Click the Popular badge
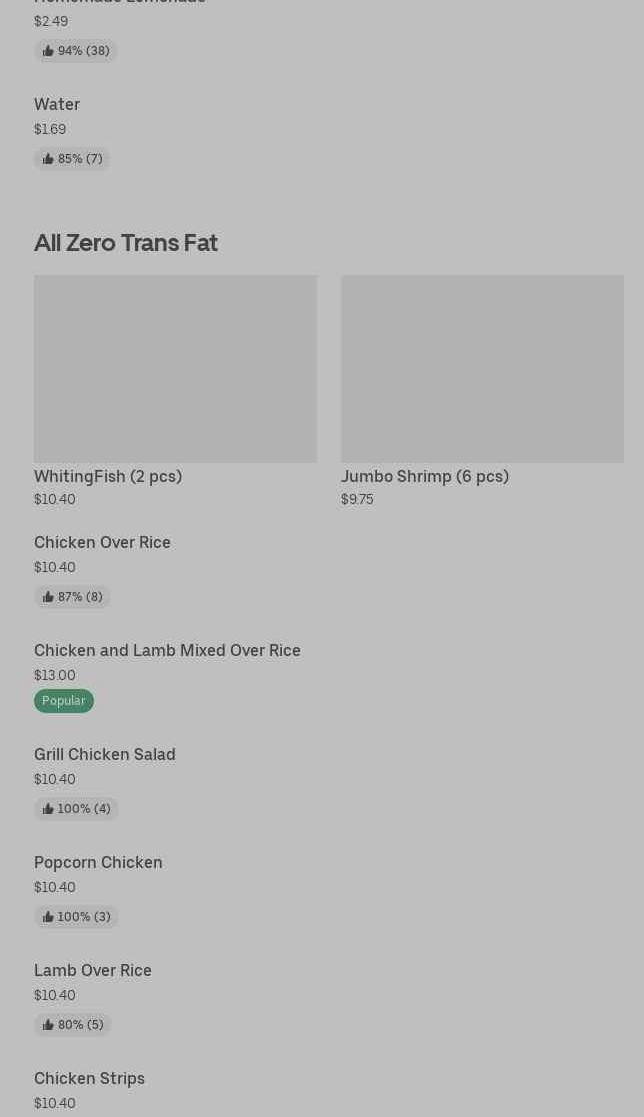This screenshot has height=1117, width=644. 64,701
